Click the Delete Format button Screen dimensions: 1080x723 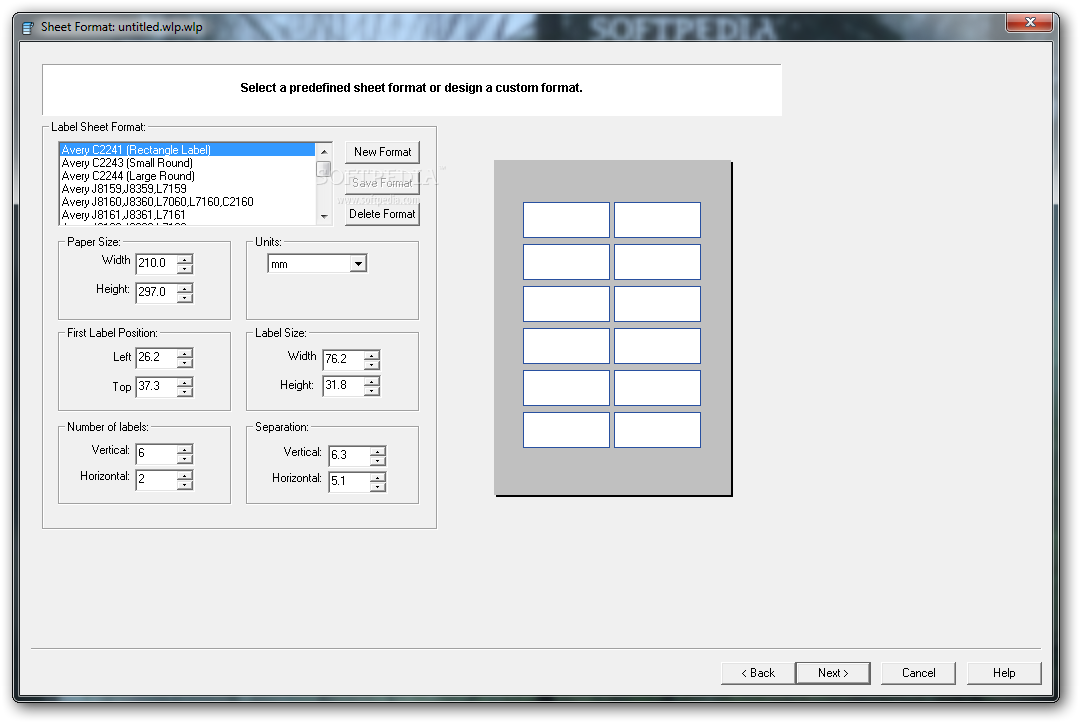pyautogui.click(x=382, y=213)
